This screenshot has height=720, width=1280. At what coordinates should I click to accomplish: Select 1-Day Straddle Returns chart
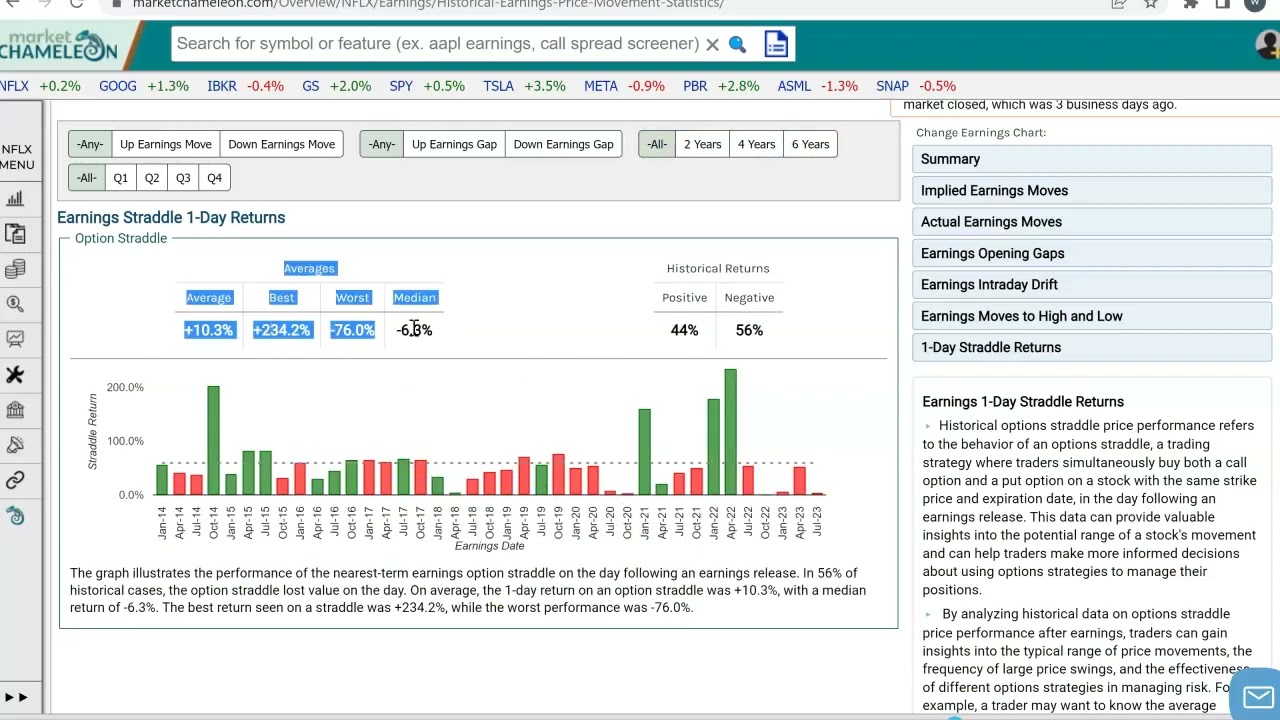pos(1092,347)
